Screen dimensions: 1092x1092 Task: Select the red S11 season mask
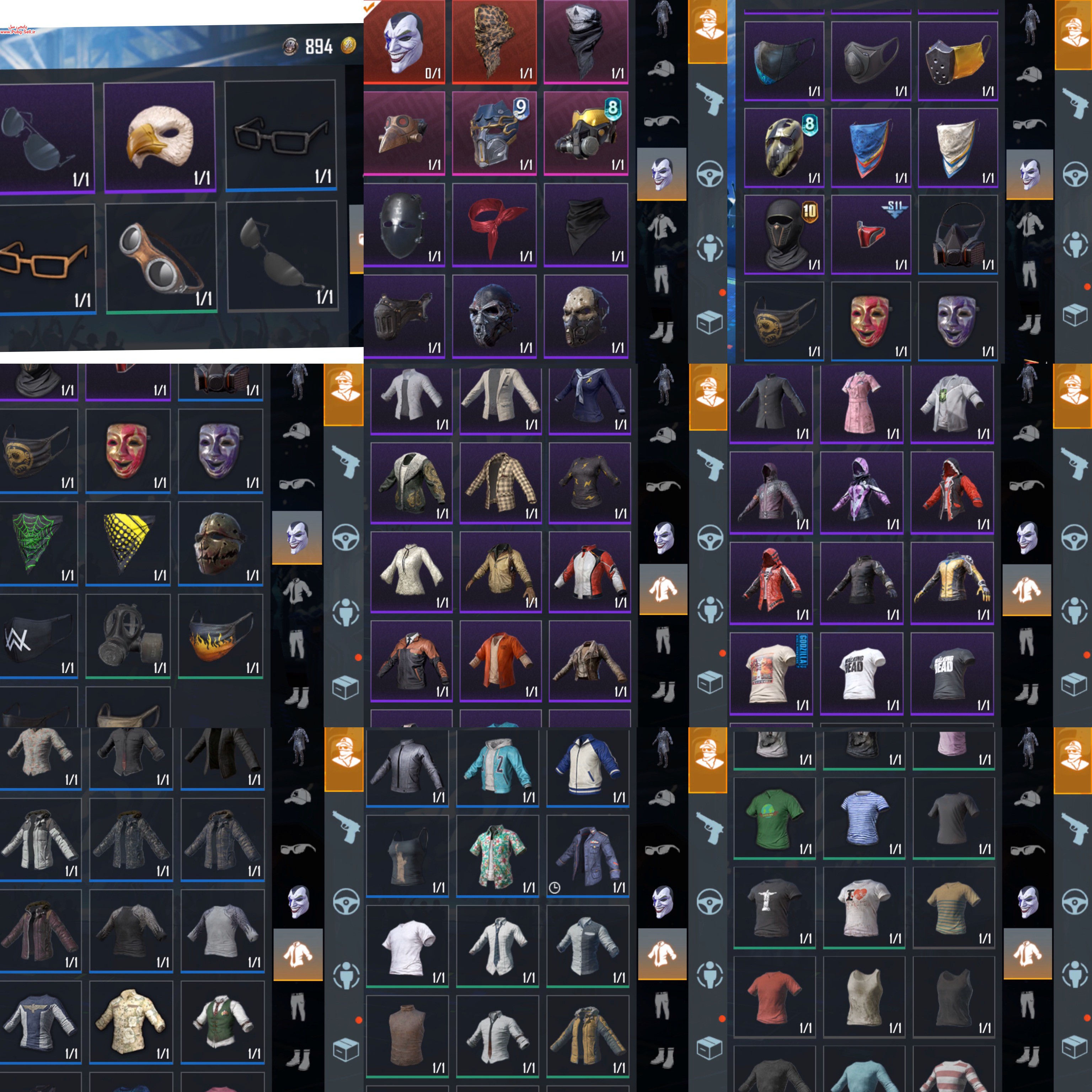[x=871, y=235]
